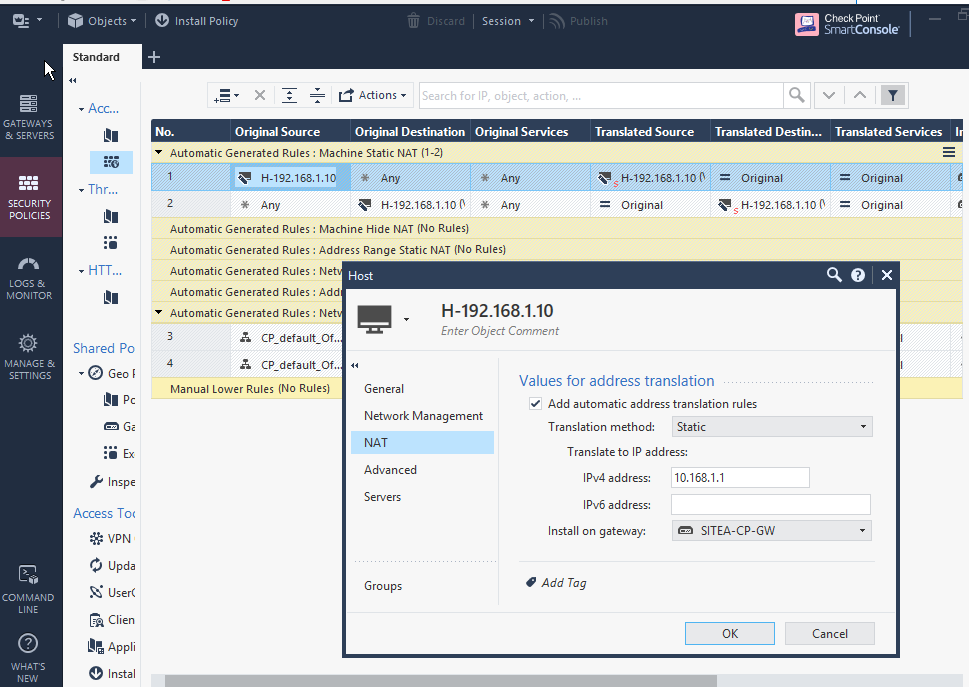This screenshot has height=687, width=969.
Task: Open the Advanced page in Host dialog
Action: click(391, 470)
